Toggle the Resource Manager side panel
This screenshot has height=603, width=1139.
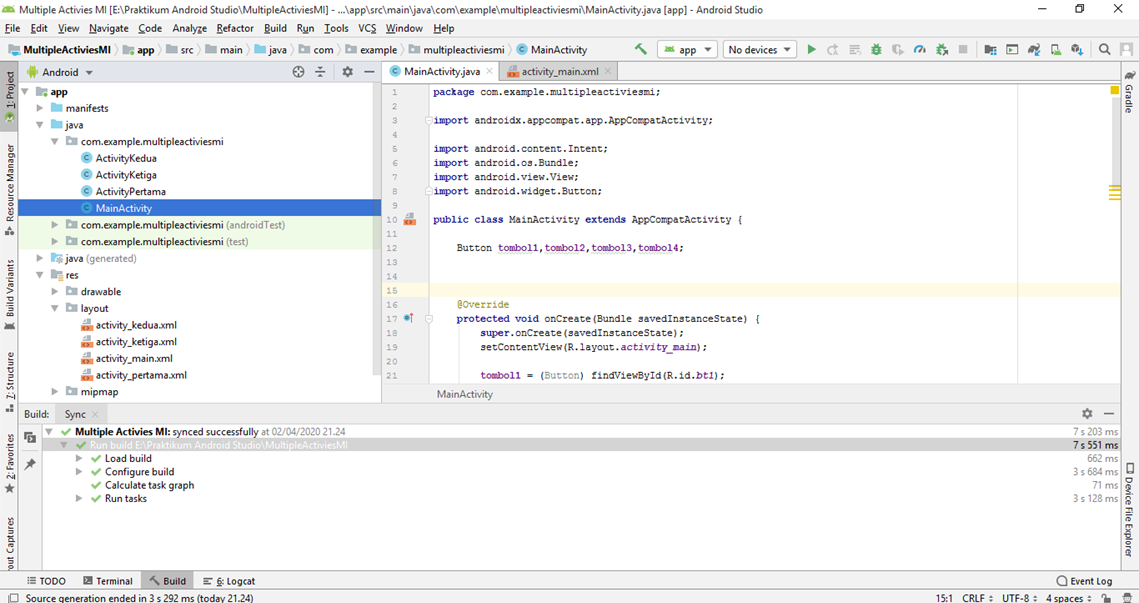point(9,189)
